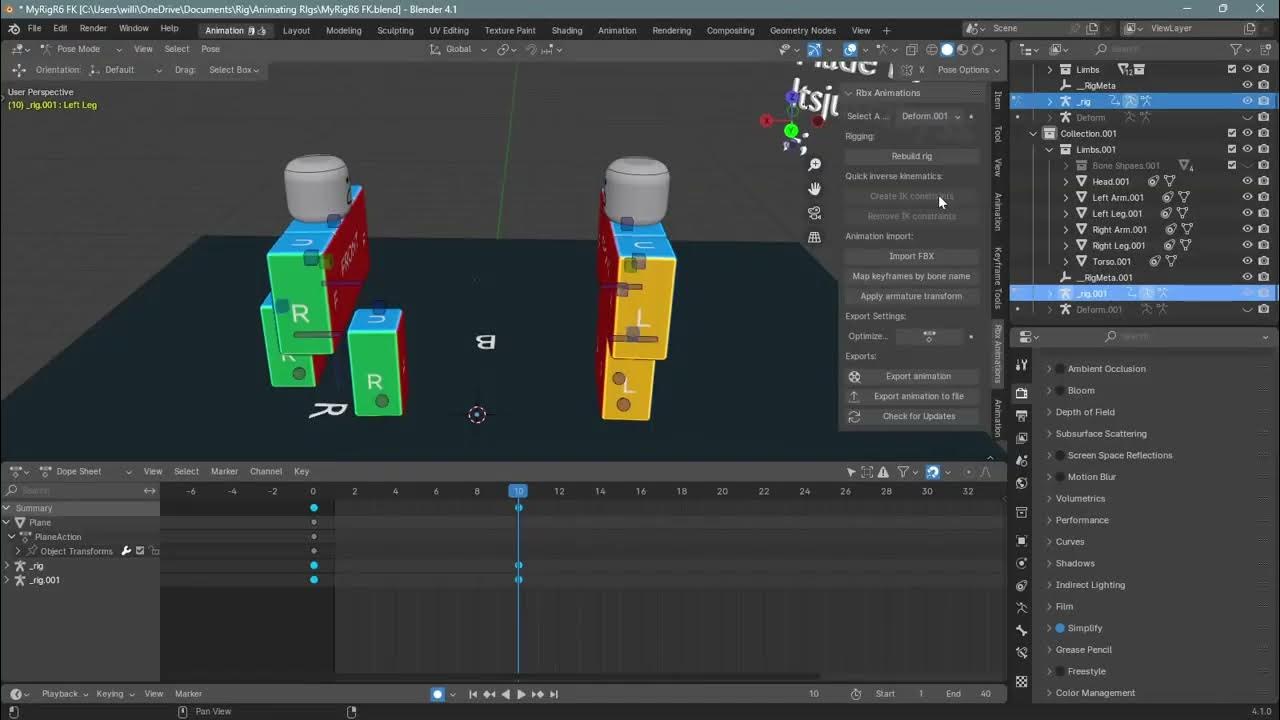Screen dimensions: 1280x720
Task: Click the Import FBX button
Action: coord(911,256)
